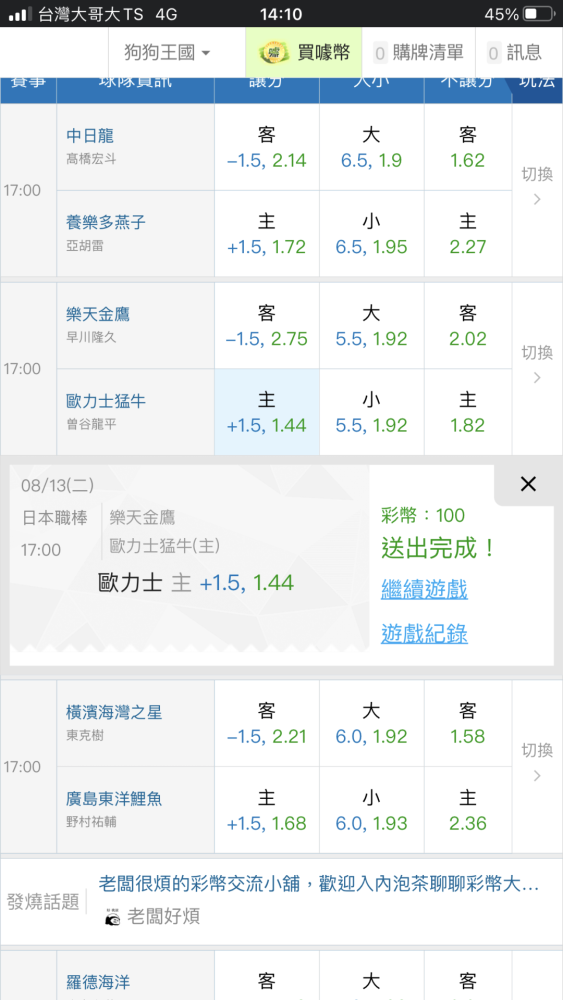The height and width of the screenshot is (1000, 563).
Task: Close the bet confirmation panel
Action: point(528,484)
